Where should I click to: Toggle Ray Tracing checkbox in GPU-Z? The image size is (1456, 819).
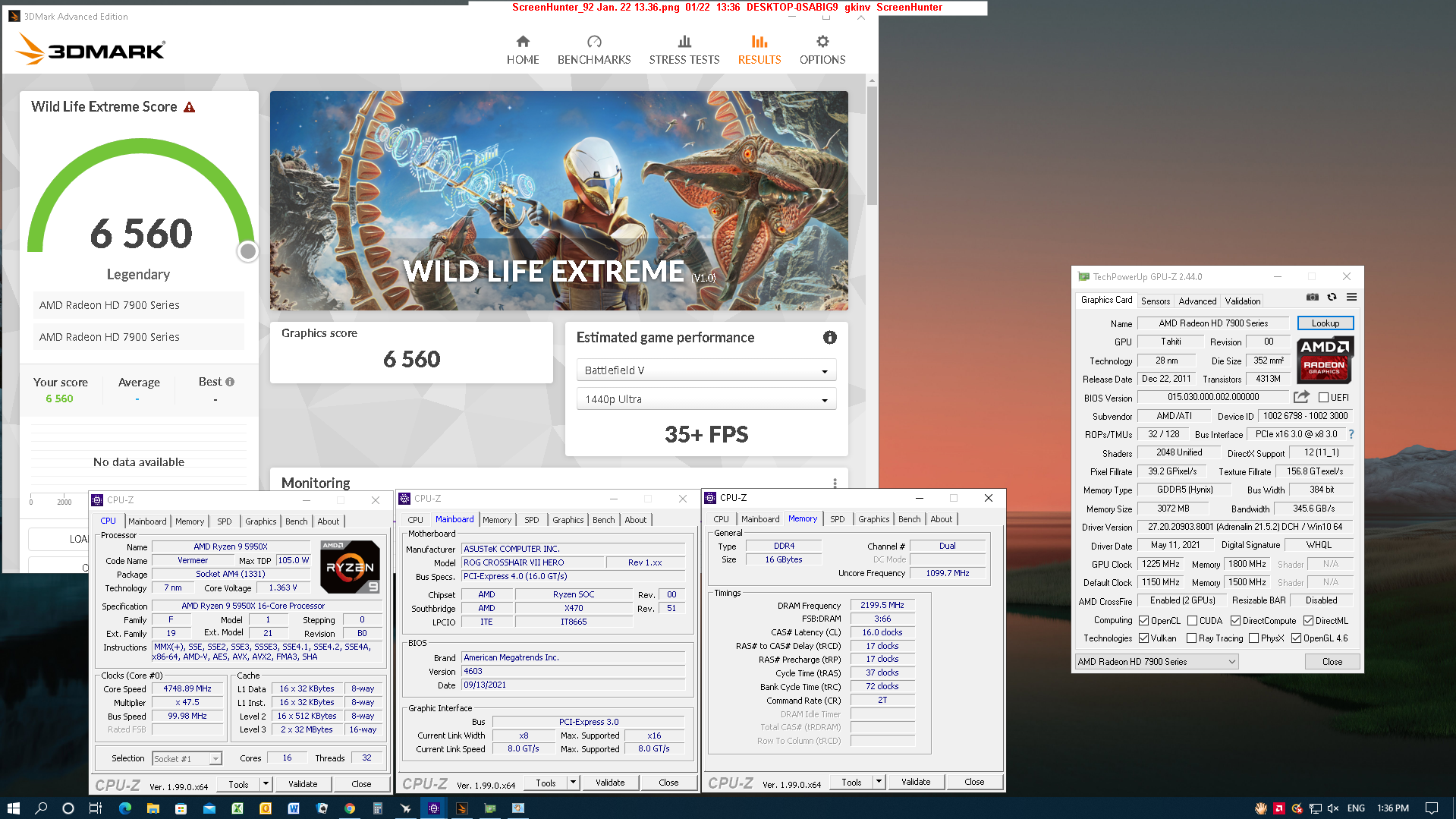[x=1191, y=638]
